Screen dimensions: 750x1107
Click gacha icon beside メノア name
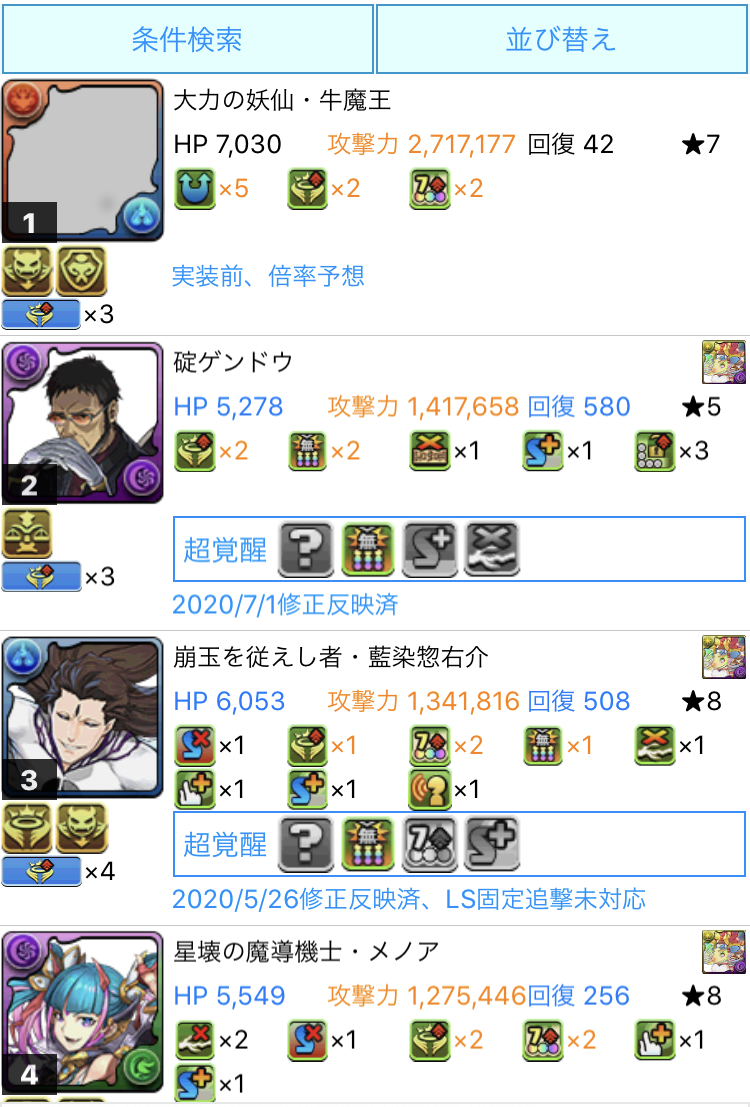[725, 951]
